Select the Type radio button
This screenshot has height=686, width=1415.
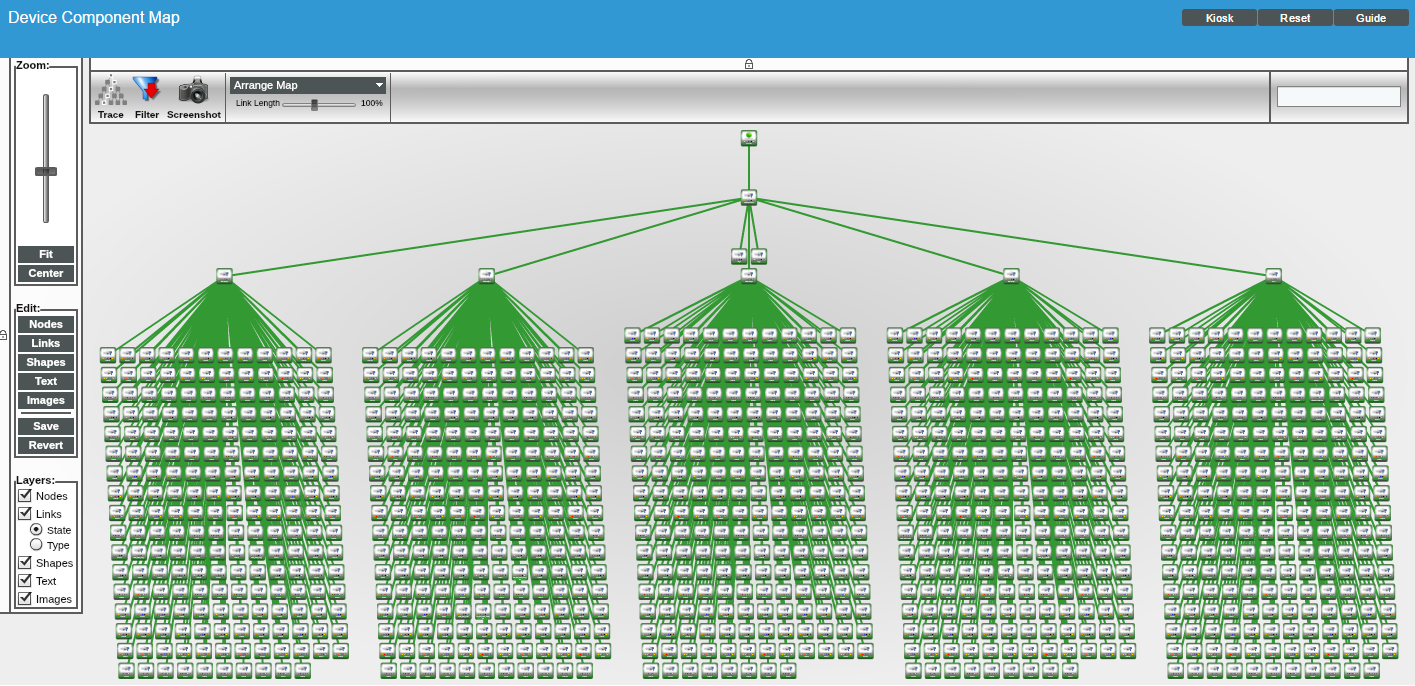[x=36, y=545]
